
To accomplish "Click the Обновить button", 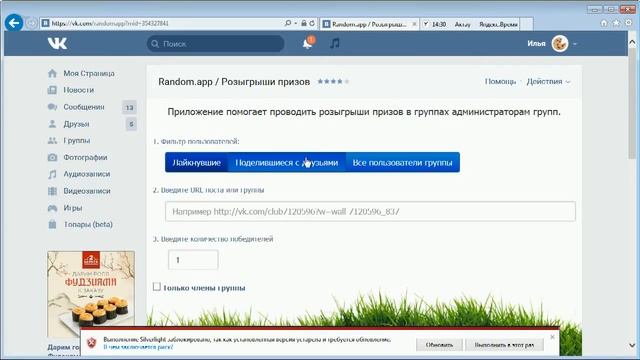I will click(439, 345).
